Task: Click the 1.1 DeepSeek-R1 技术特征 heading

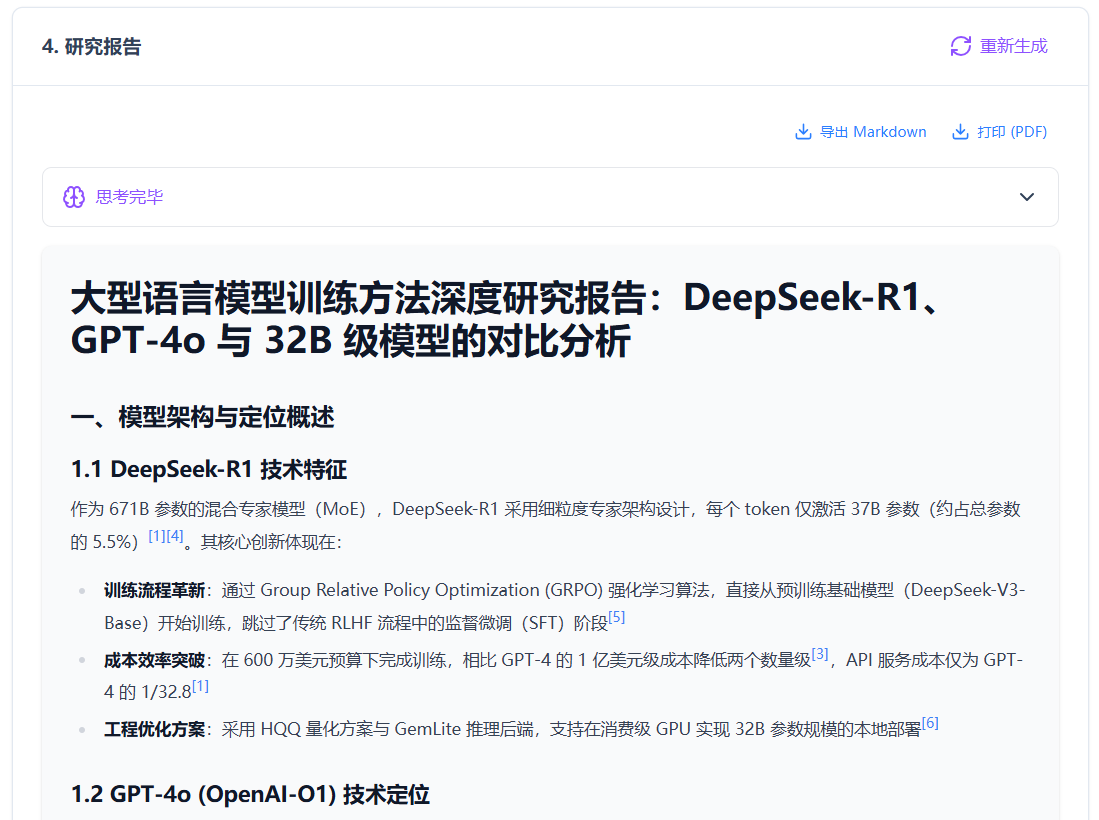Action: 208,469
